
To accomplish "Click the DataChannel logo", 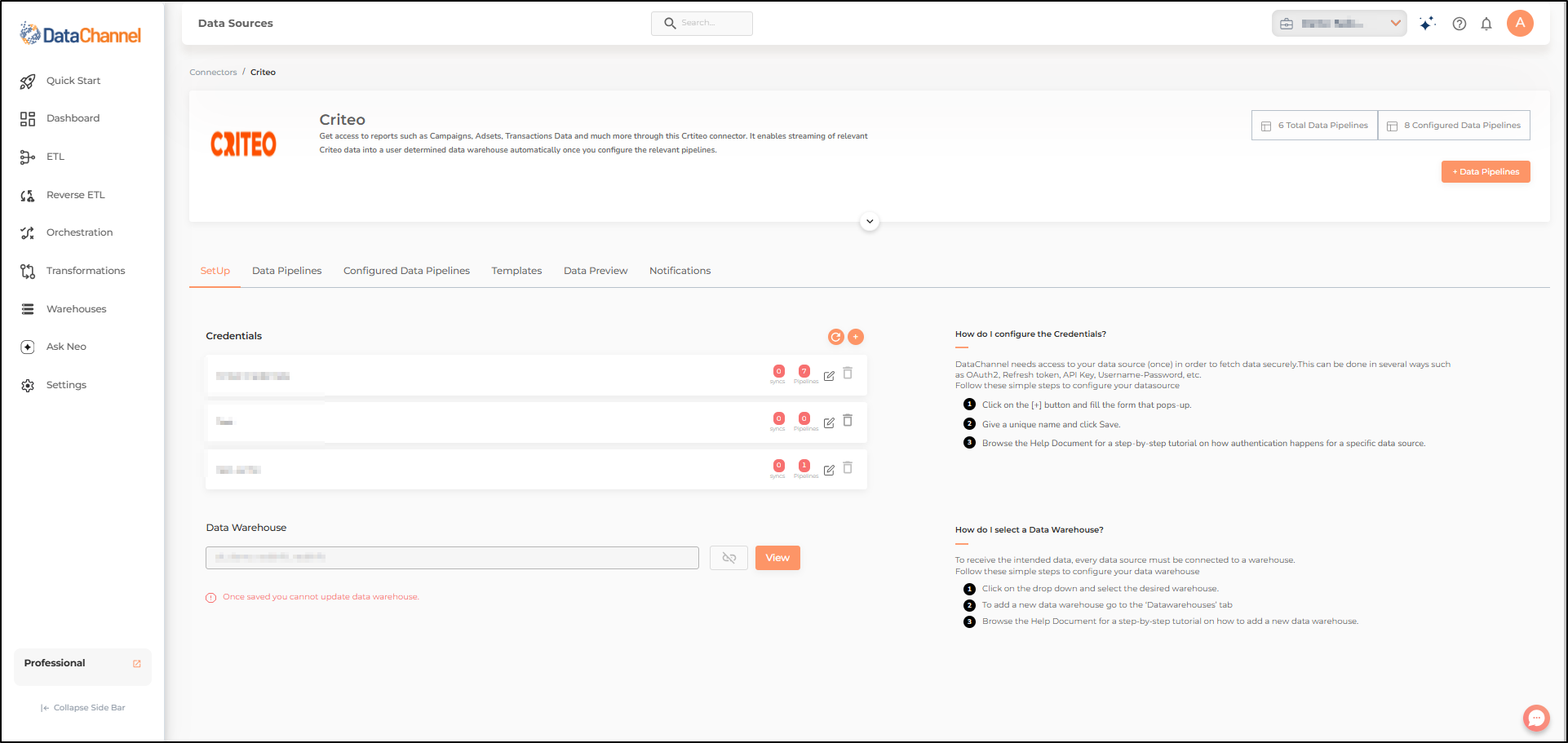I will click(81, 34).
